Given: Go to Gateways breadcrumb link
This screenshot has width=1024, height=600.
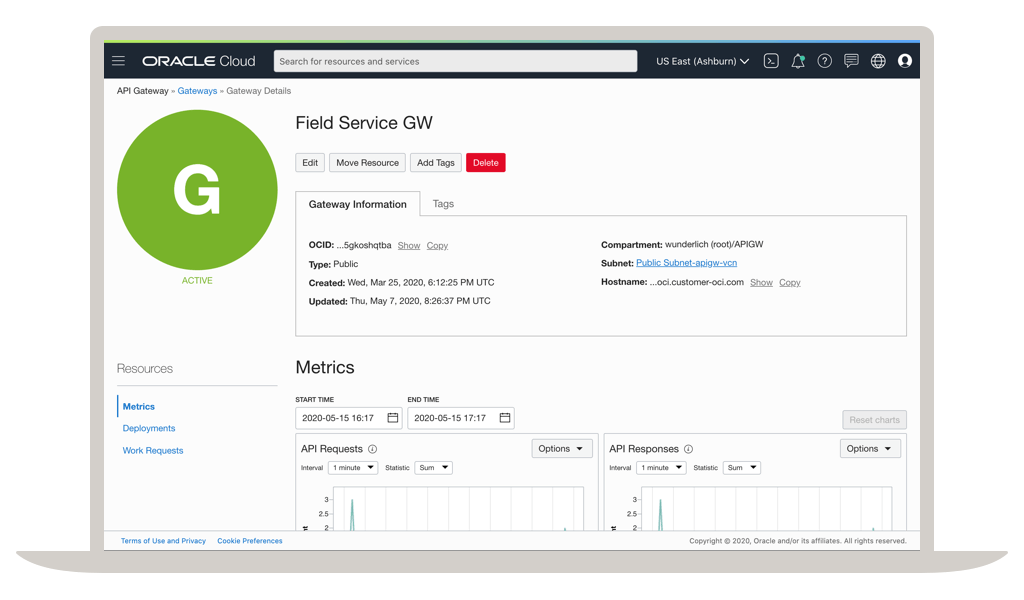Looking at the screenshot, I should (x=197, y=91).
